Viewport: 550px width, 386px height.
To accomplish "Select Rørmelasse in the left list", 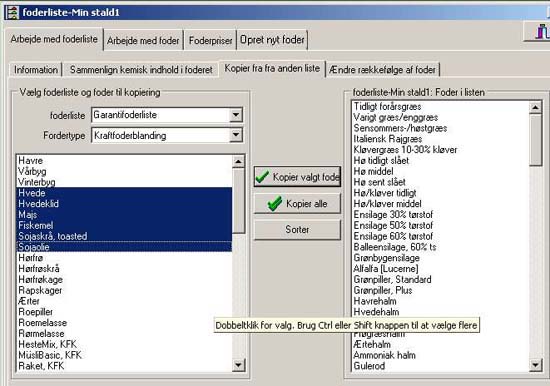I will coord(124,334).
